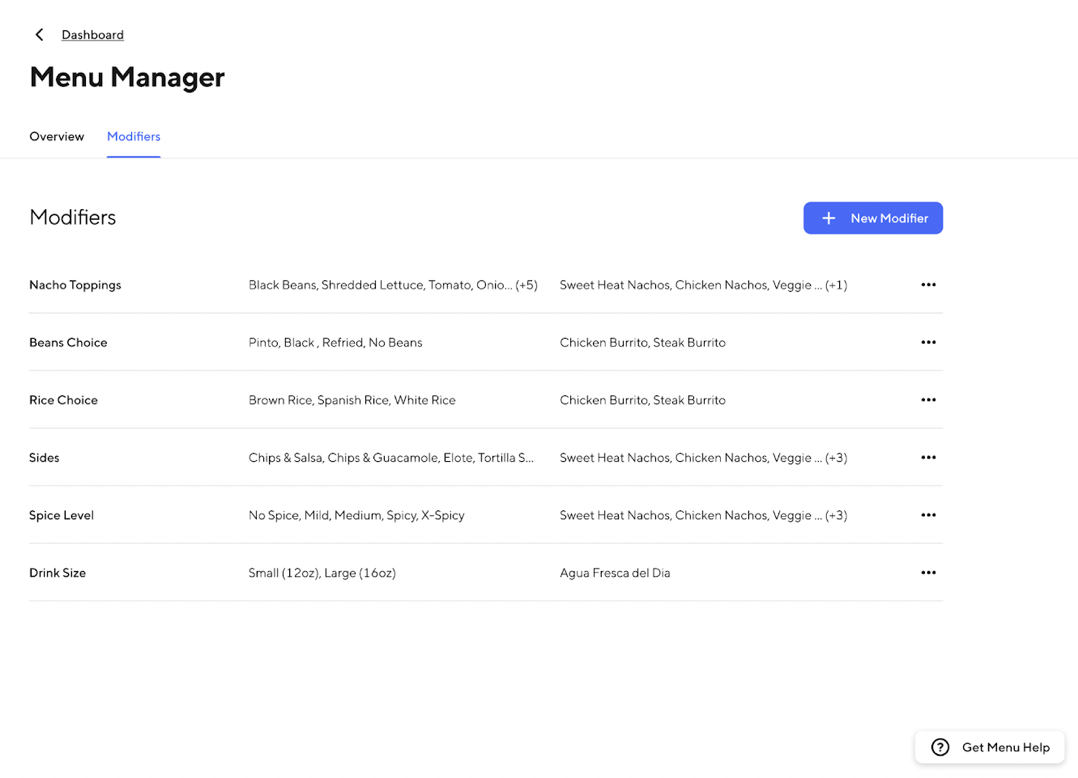This screenshot has width=1078, height=778.
Task: Select the Modifiers tab
Action: click(x=133, y=136)
